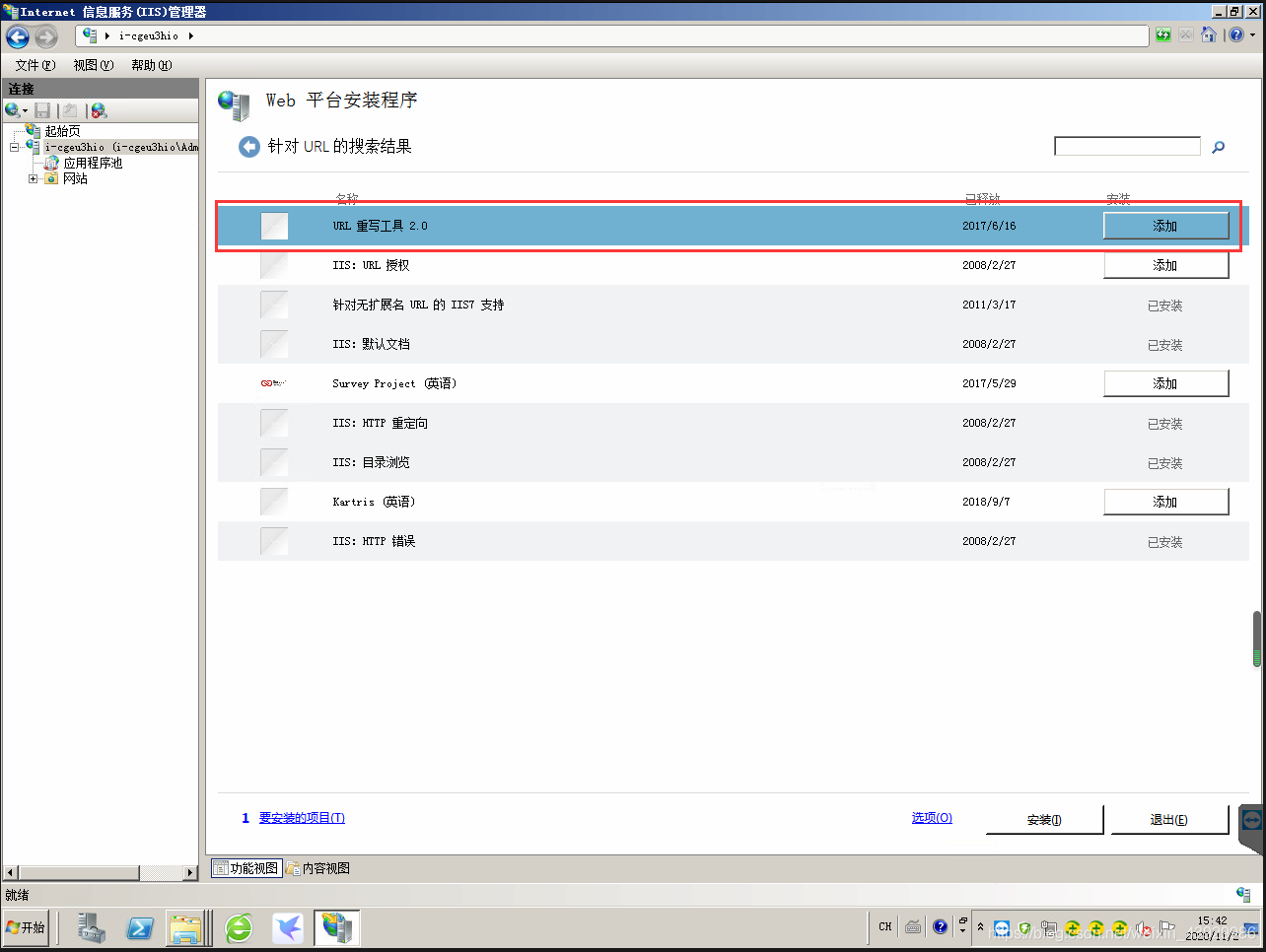Expand the 网站 tree node
Screen dimensions: 1266x952
click(33, 179)
